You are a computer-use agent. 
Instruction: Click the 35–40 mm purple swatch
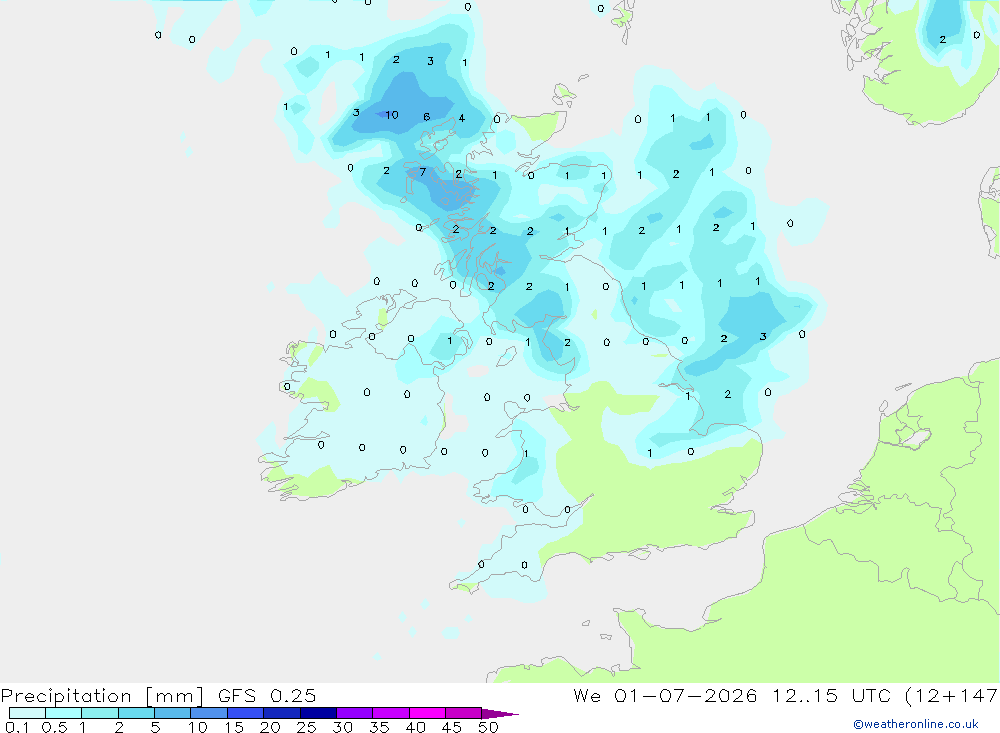(x=391, y=713)
